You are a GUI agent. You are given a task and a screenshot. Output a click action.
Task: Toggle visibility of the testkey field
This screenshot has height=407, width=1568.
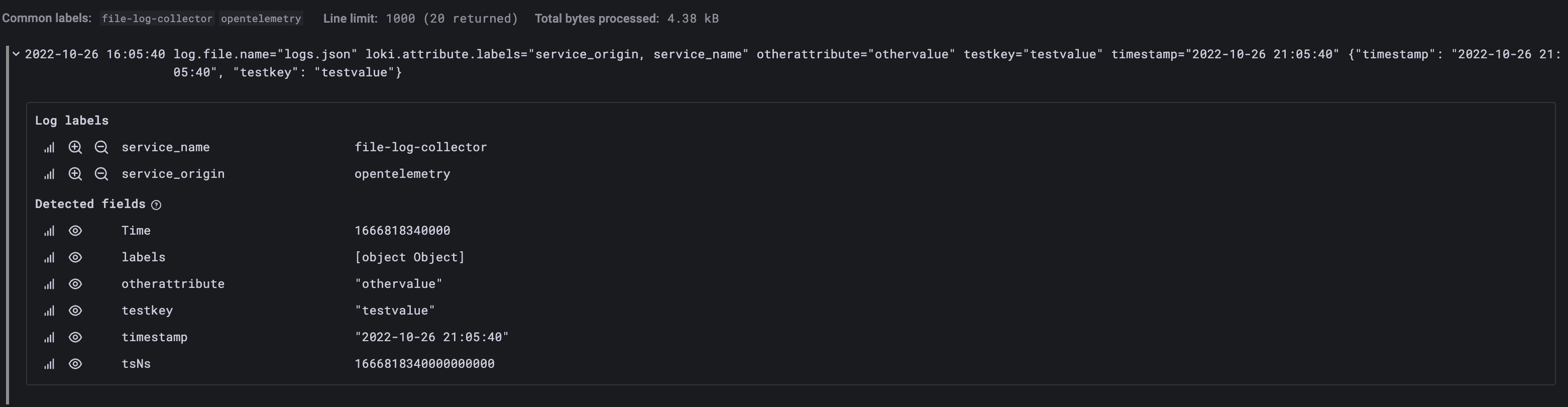(75, 311)
